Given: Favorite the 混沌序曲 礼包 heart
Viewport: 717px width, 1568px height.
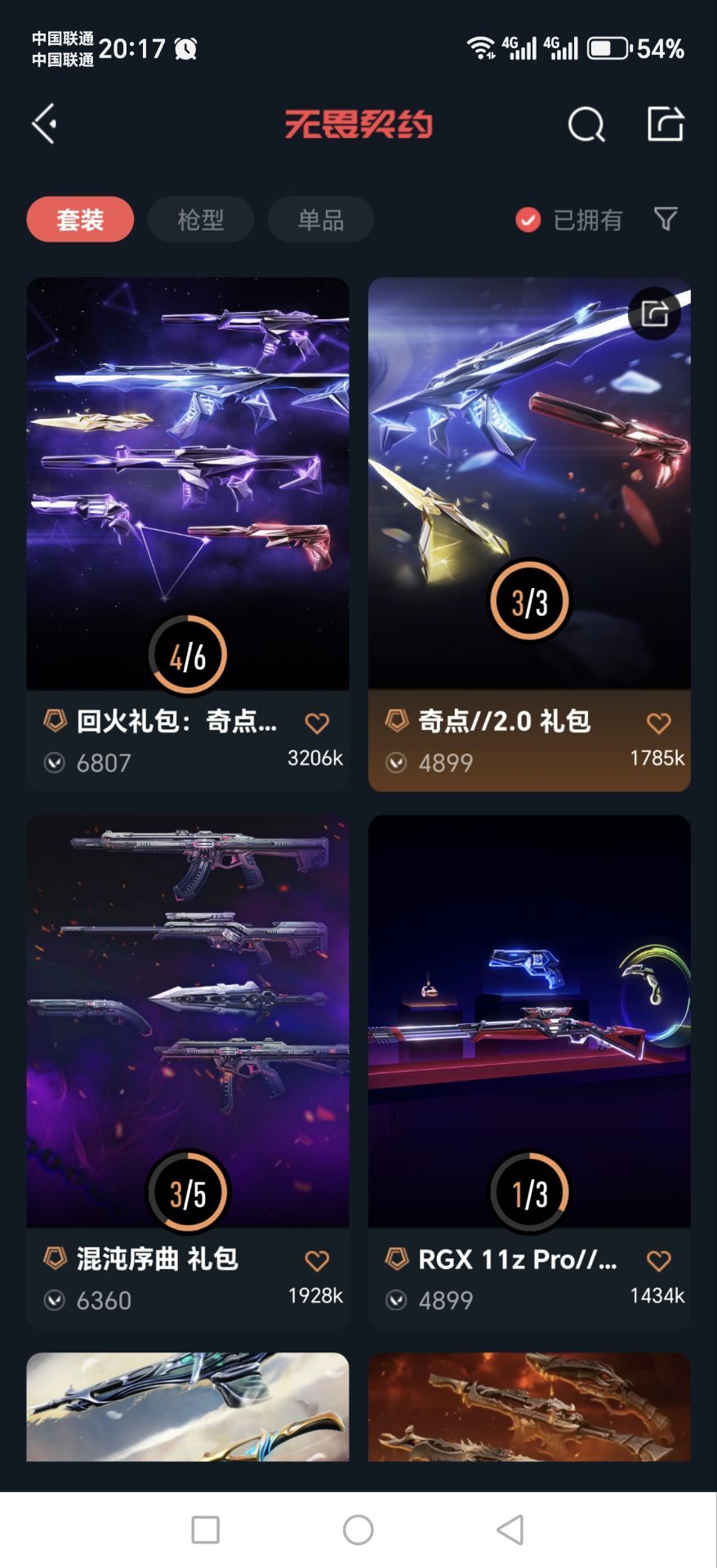Looking at the screenshot, I should click(317, 1260).
